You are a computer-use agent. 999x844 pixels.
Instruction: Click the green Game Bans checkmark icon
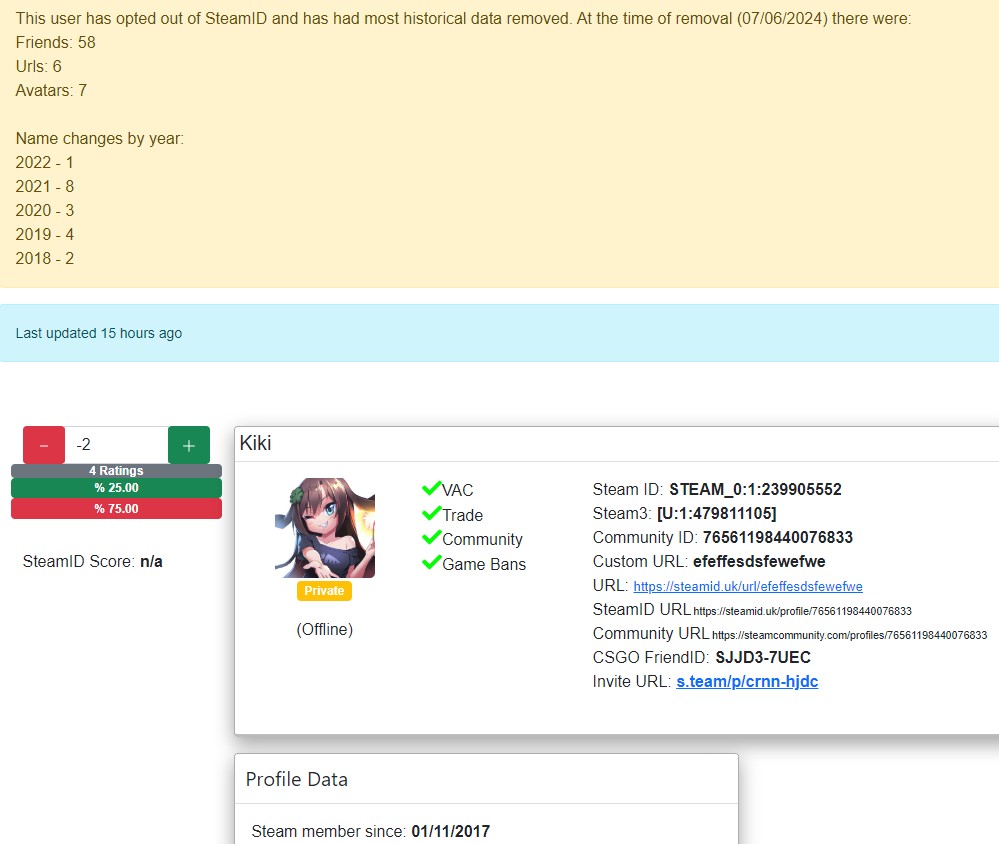[x=431, y=562]
